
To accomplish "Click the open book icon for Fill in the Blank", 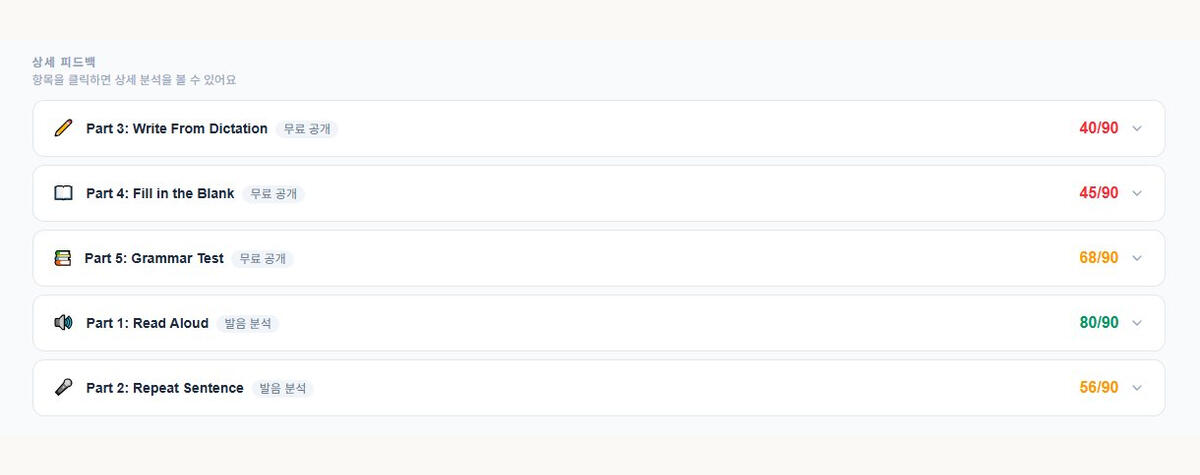I will [63, 193].
